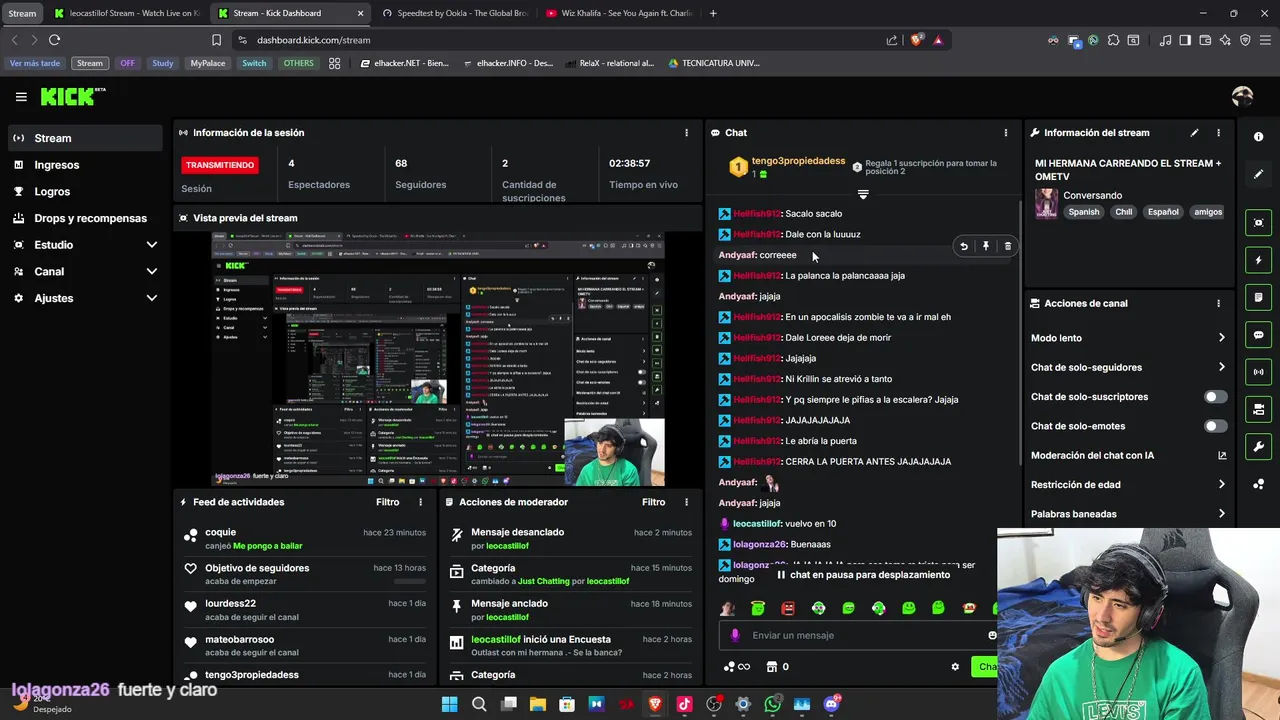Viewport: 1280px width, 720px height.
Task: Open the hamburger menu beside the Kick logo
Action: [21, 97]
